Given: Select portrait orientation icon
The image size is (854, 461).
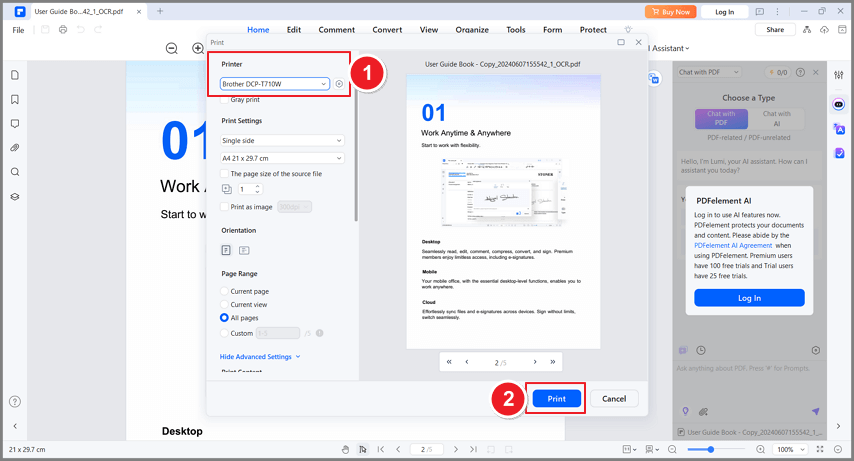Looking at the screenshot, I should pos(226,250).
